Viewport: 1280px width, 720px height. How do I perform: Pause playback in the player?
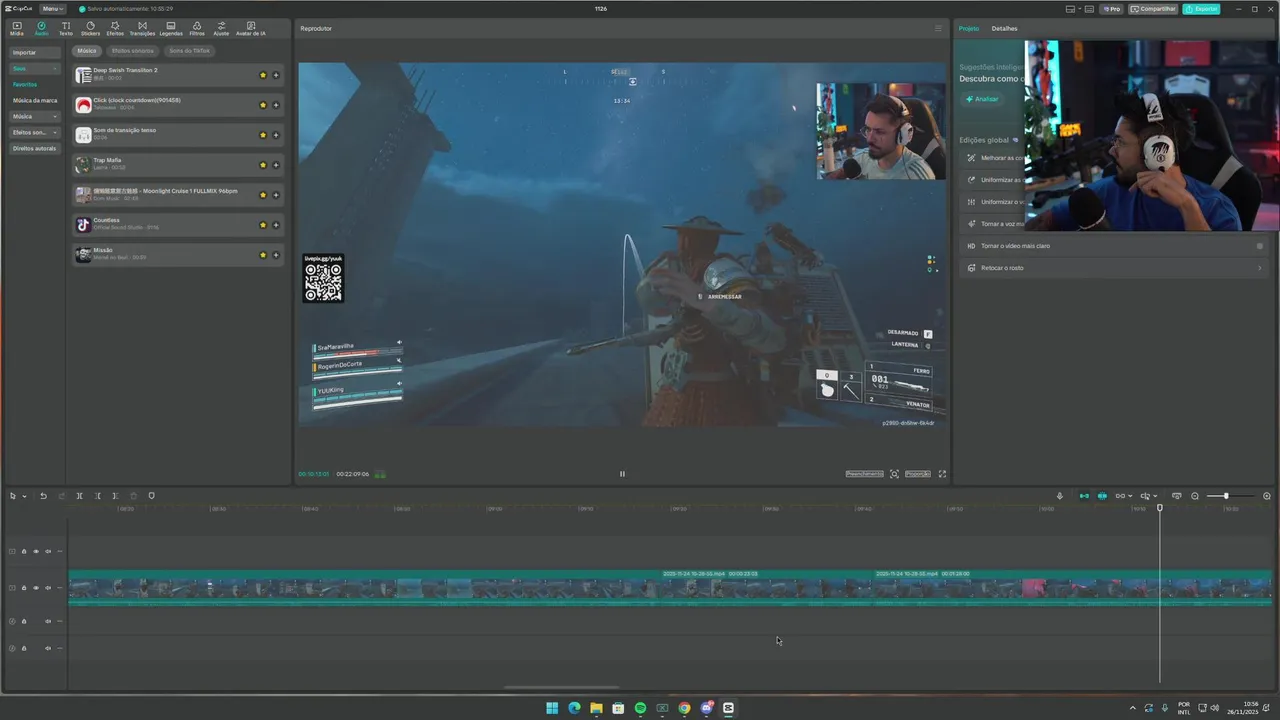click(x=622, y=474)
